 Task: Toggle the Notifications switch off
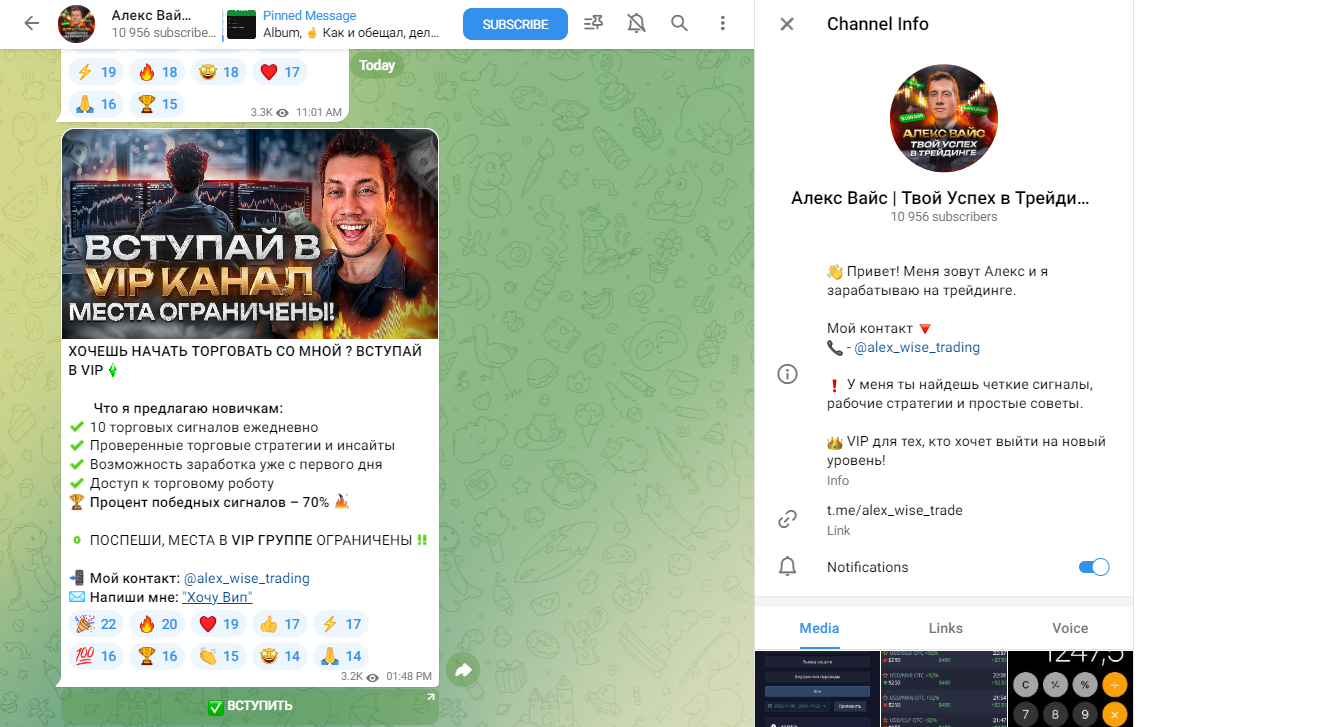pyautogui.click(x=1093, y=567)
